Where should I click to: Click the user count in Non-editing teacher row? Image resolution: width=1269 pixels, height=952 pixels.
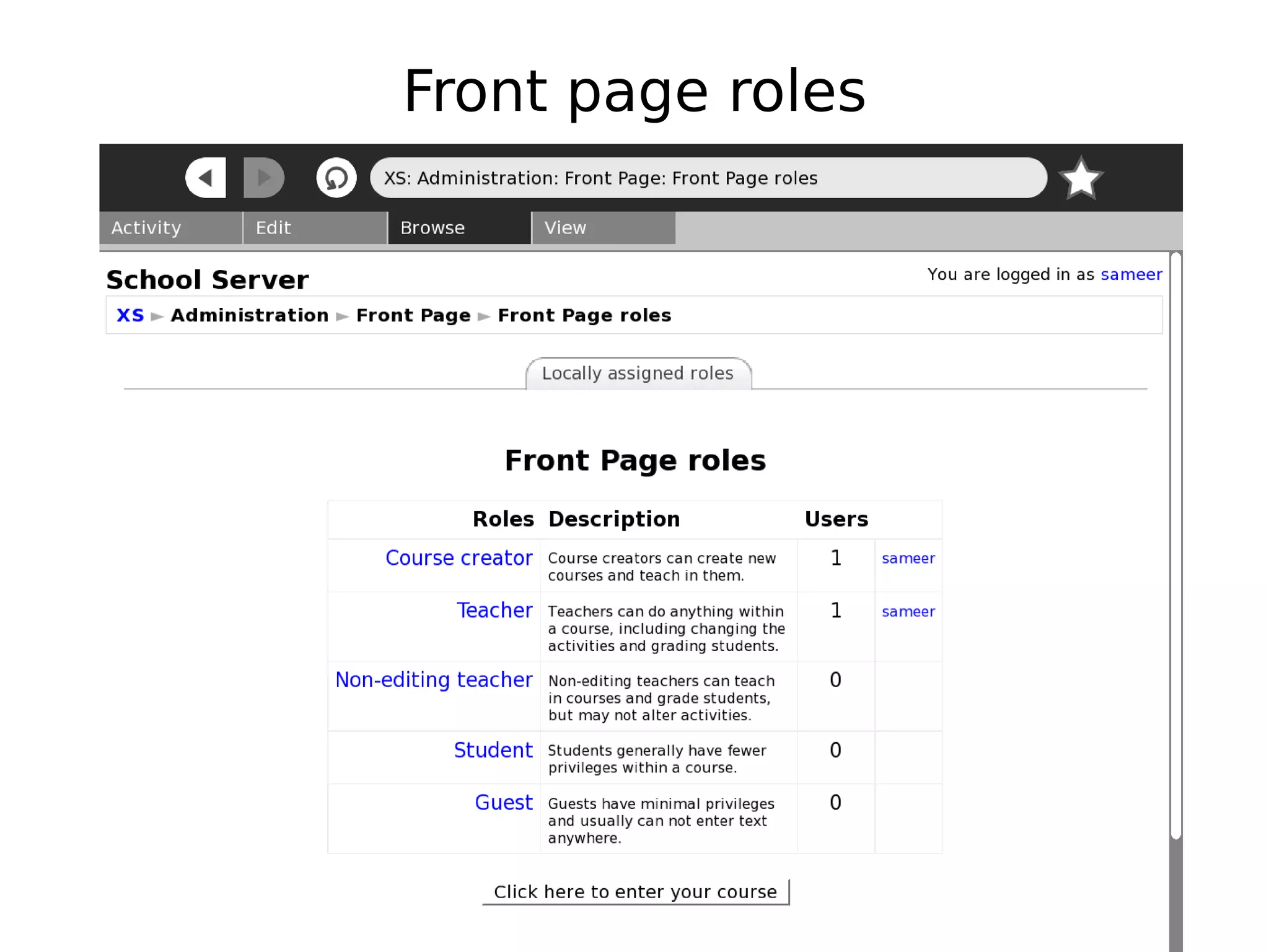click(836, 680)
